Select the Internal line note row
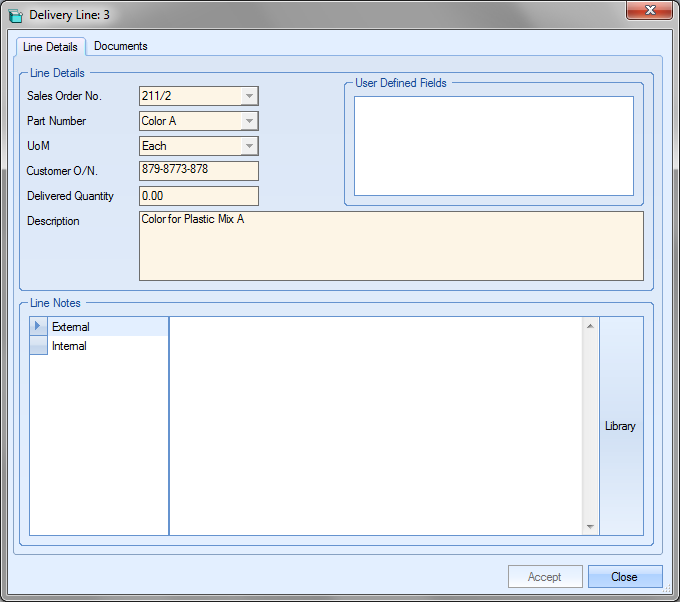The image size is (680, 602). tap(108, 346)
